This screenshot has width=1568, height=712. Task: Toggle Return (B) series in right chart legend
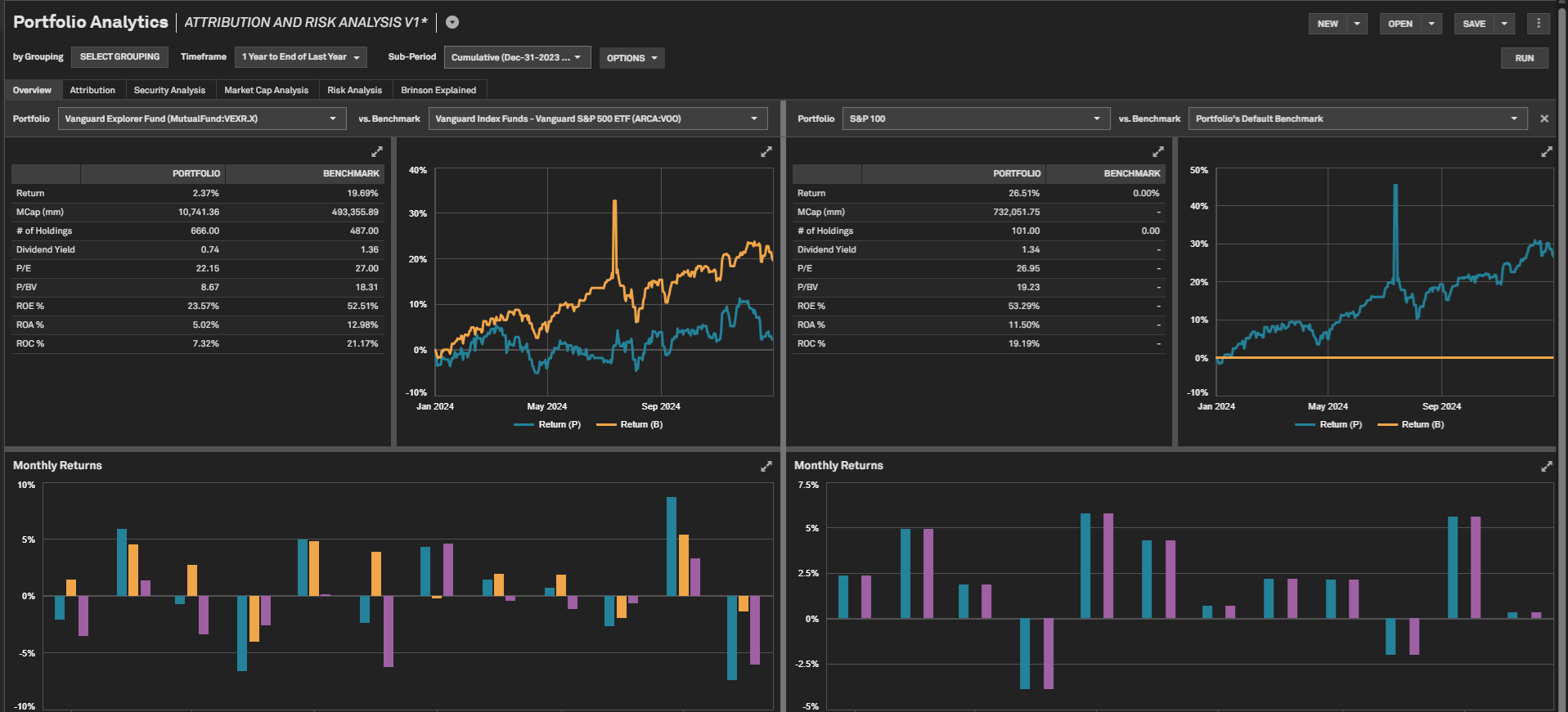[1411, 424]
